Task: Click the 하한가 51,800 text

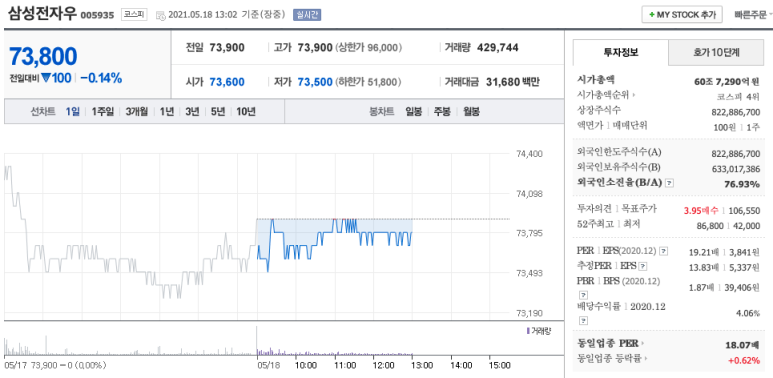Action: 369,82
